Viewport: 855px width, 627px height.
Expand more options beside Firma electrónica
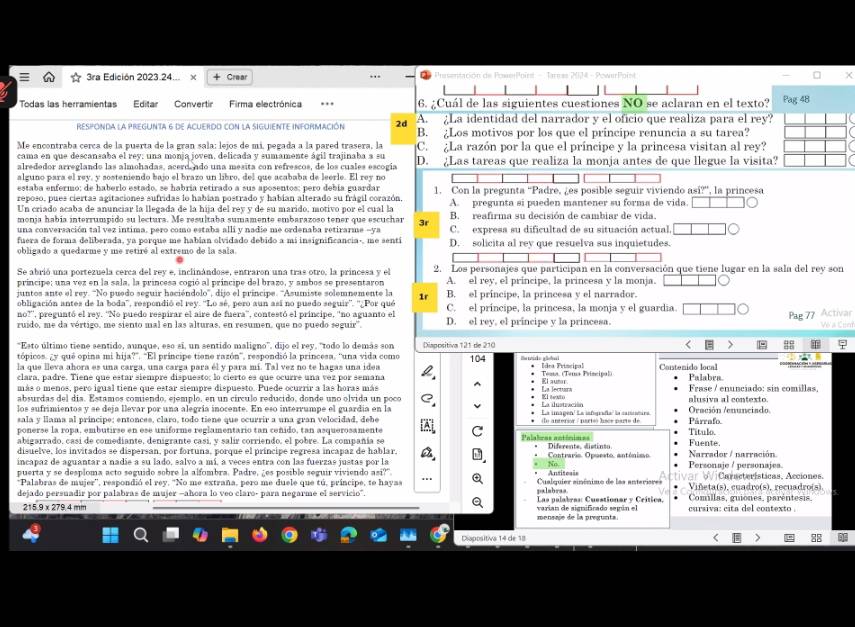[x=327, y=104]
